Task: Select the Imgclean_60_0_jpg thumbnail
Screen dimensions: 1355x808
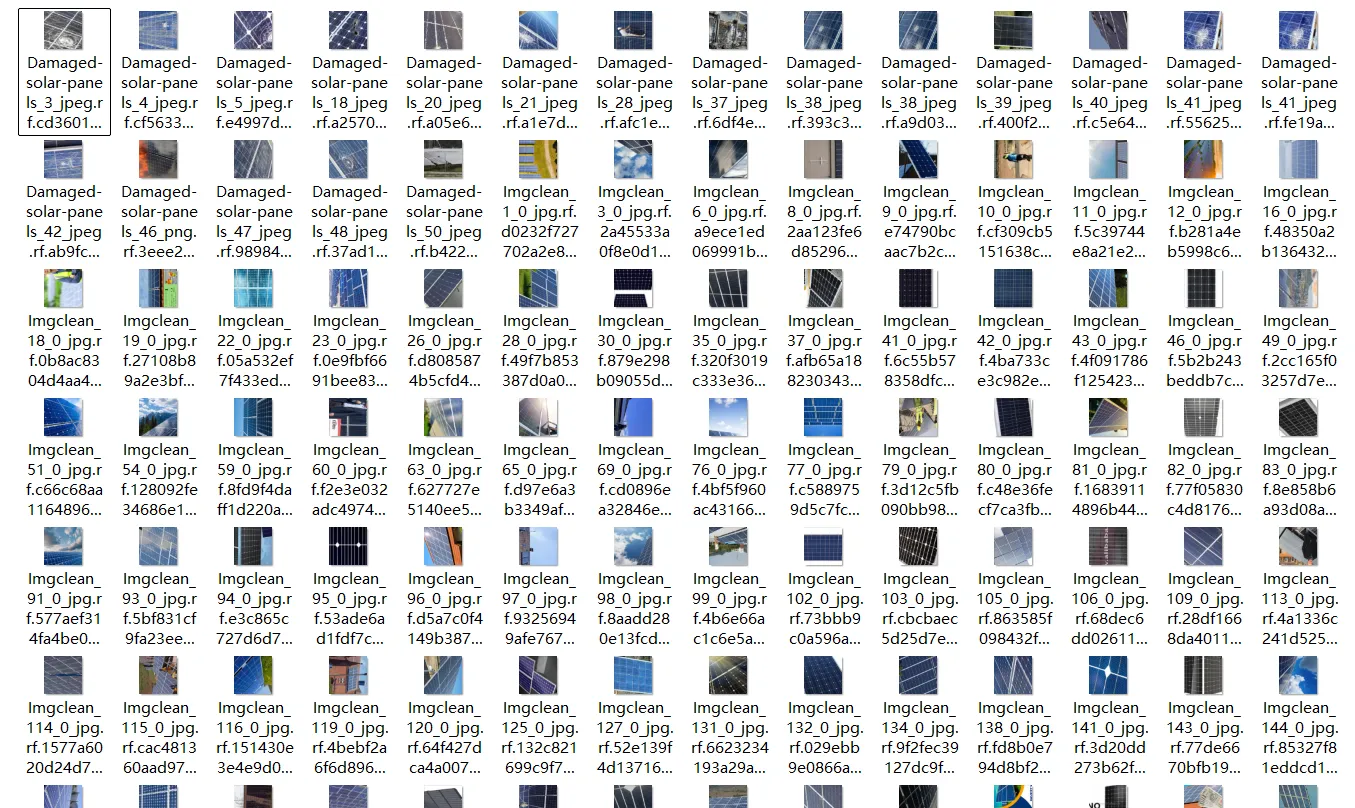Action: click(349, 418)
